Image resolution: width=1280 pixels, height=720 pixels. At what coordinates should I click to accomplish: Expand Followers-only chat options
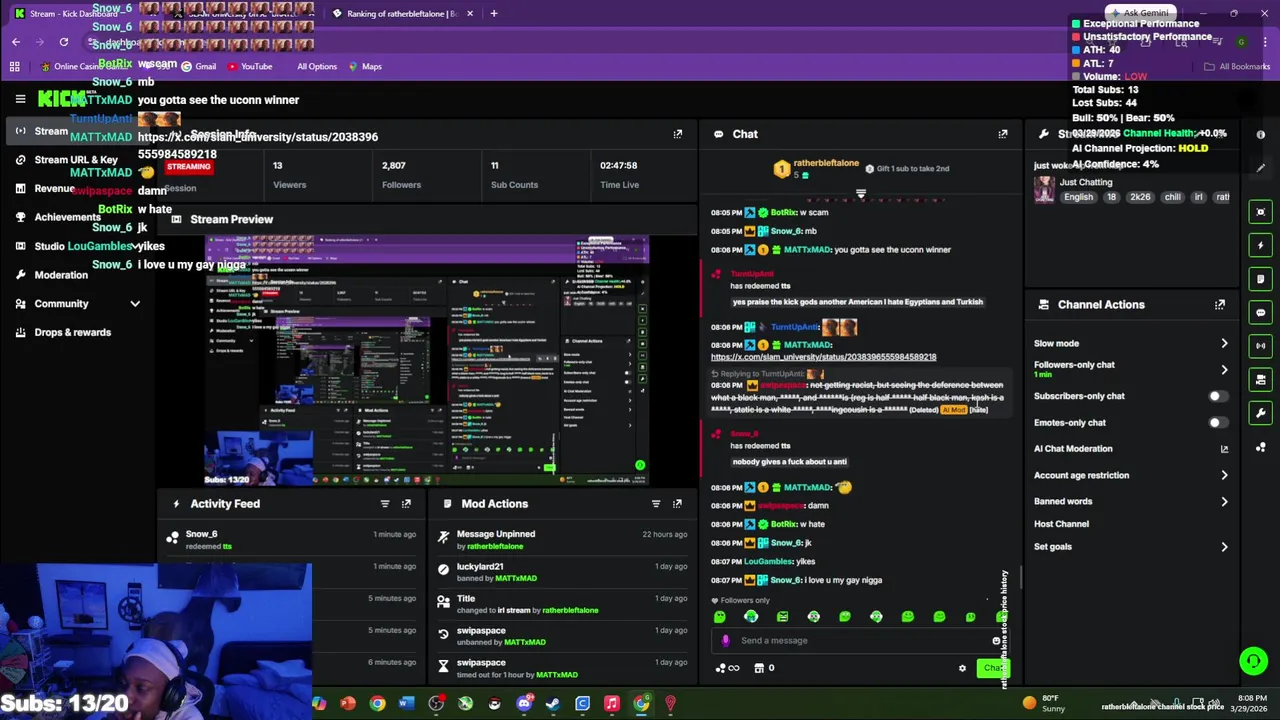tap(1224, 370)
